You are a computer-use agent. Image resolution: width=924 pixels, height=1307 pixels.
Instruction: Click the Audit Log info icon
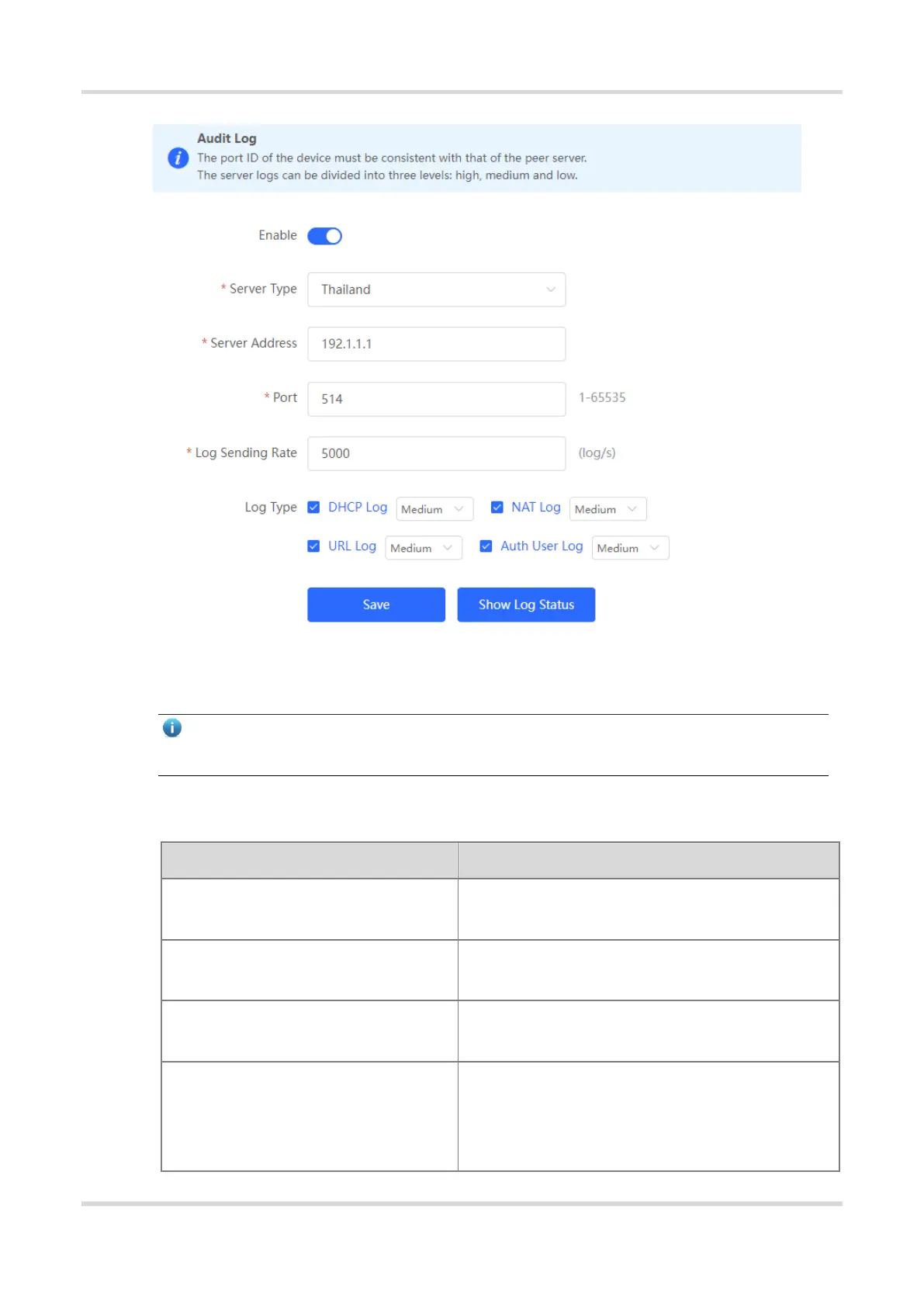pos(178,158)
